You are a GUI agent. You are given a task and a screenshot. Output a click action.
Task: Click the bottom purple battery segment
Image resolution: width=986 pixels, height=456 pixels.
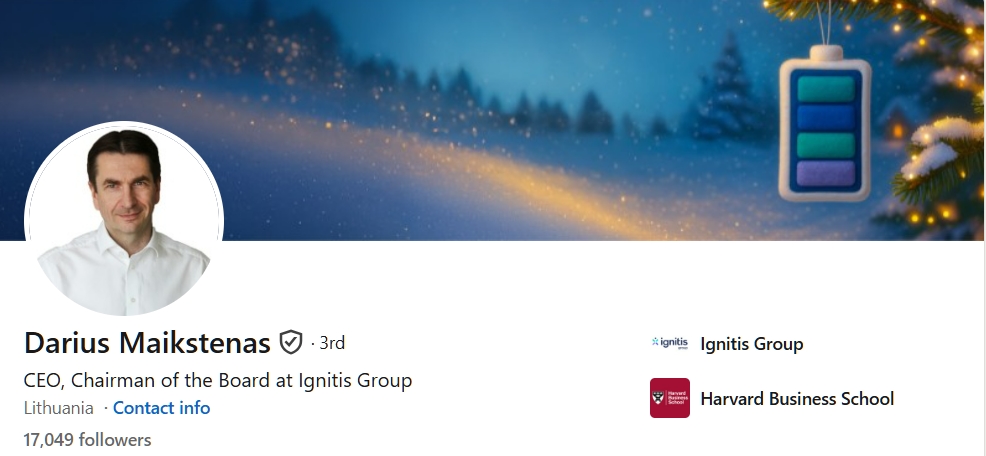(x=826, y=174)
